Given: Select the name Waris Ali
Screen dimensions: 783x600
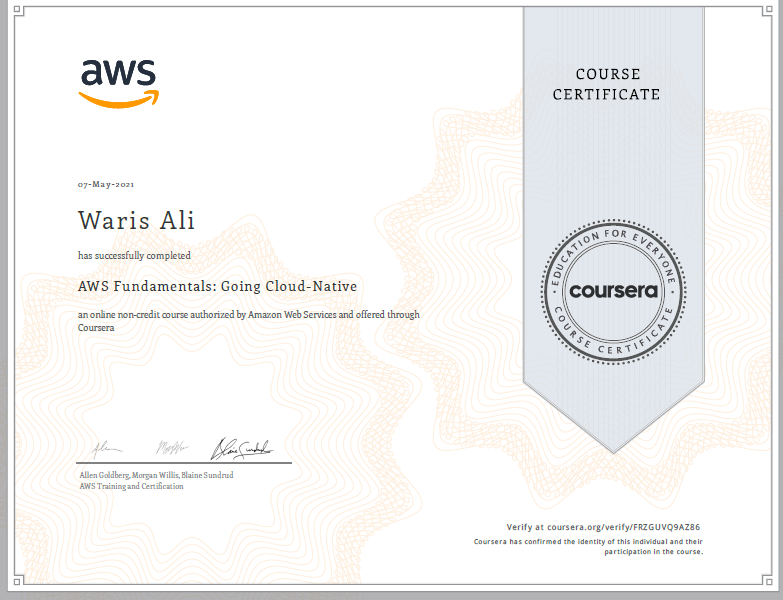Looking at the screenshot, I should click(136, 221).
